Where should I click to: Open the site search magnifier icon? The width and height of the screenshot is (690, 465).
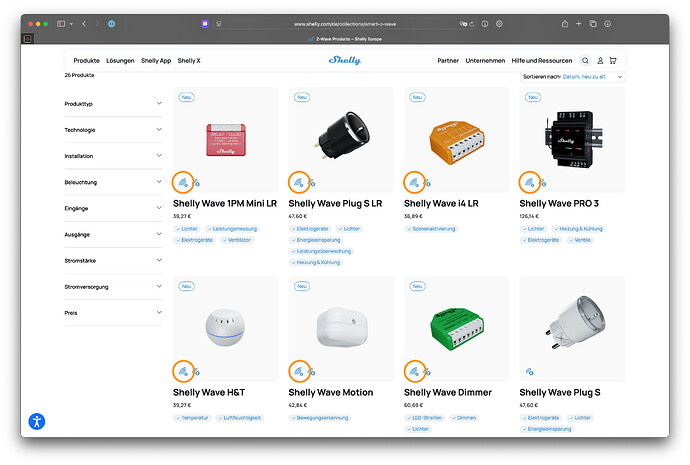click(586, 60)
